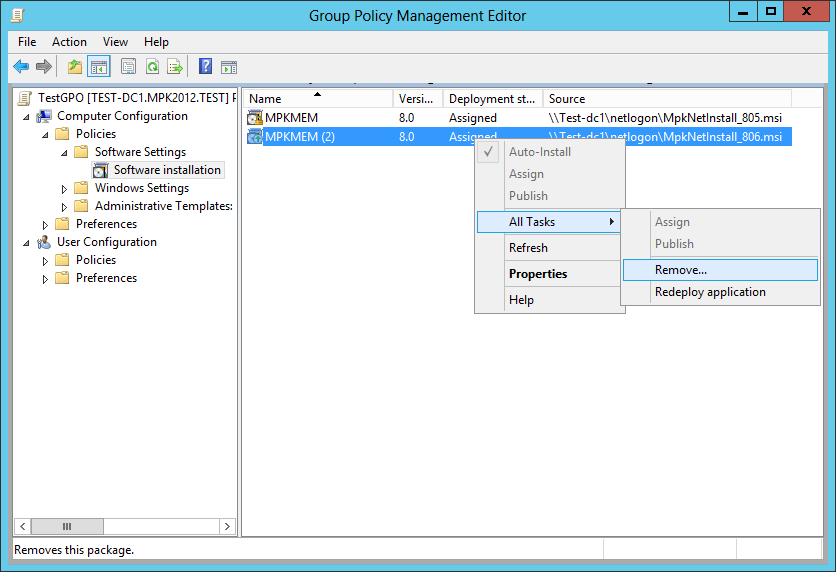This screenshot has height=572, width=836.
Task: Click the MpkNetInstall_805.msi source path
Action: click(665, 118)
